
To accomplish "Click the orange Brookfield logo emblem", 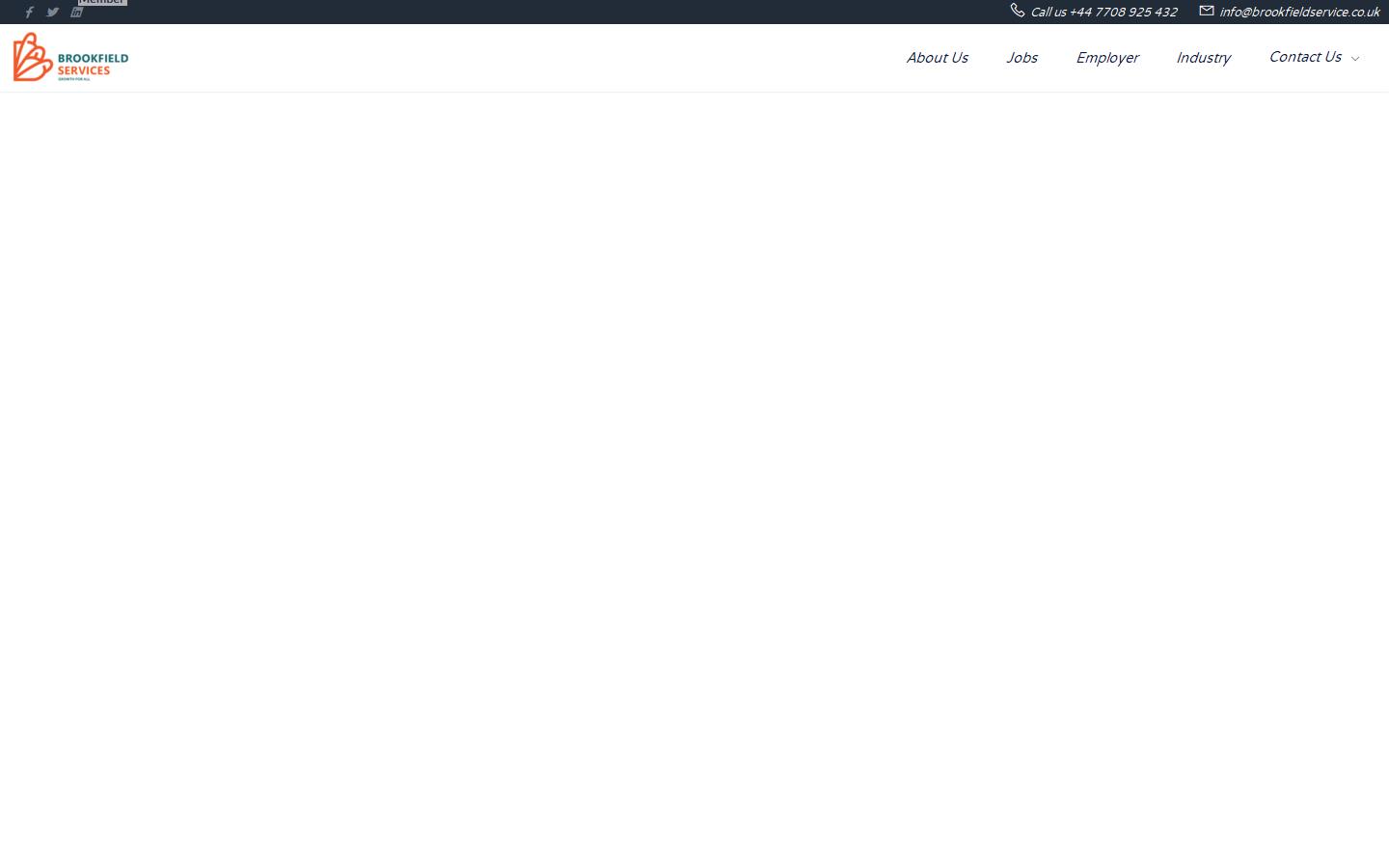I will [32, 57].
